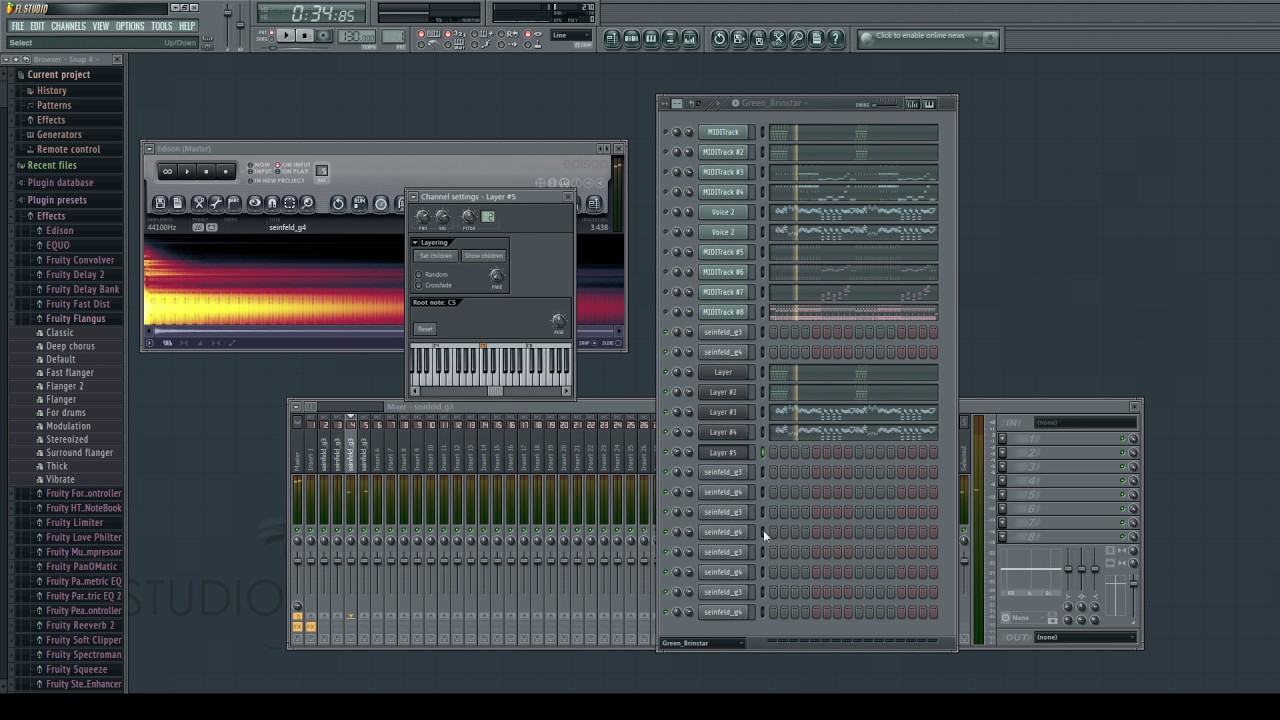Click the Edison undo icon
The image size is (1280, 720).
[x=338, y=203]
